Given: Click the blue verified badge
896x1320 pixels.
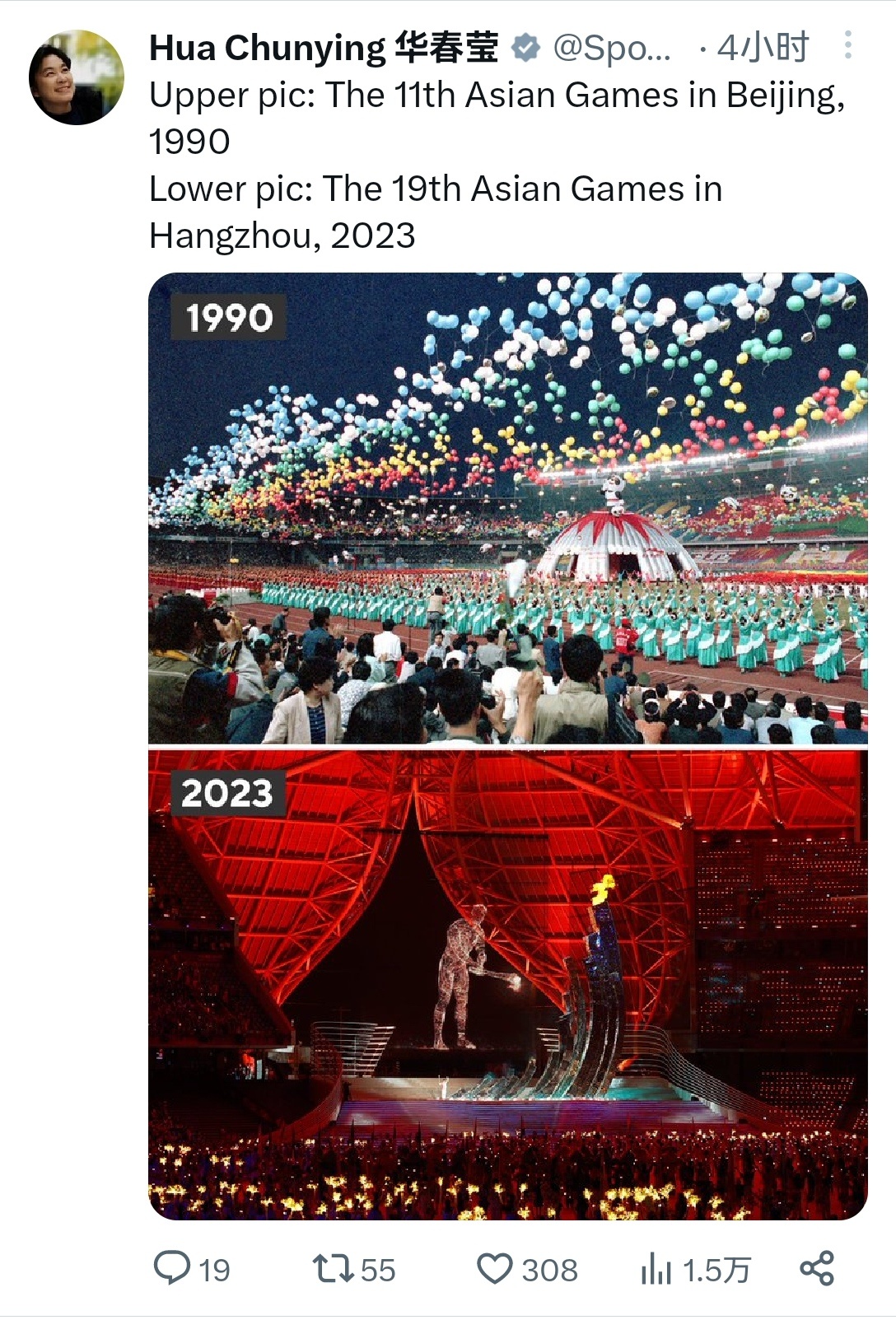Looking at the screenshot, I should 526,49.
